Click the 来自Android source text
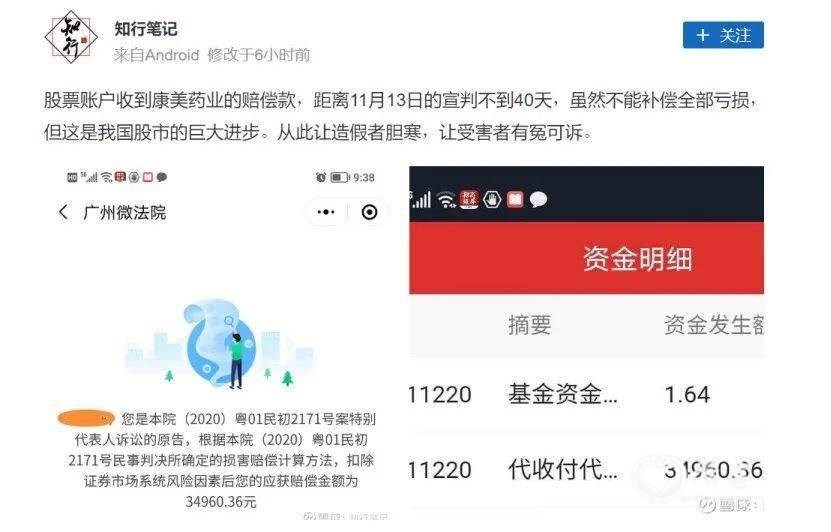Image resolution: width=831 pixels, height=532 pixels. pyautogui.click(x=156, y=55)
